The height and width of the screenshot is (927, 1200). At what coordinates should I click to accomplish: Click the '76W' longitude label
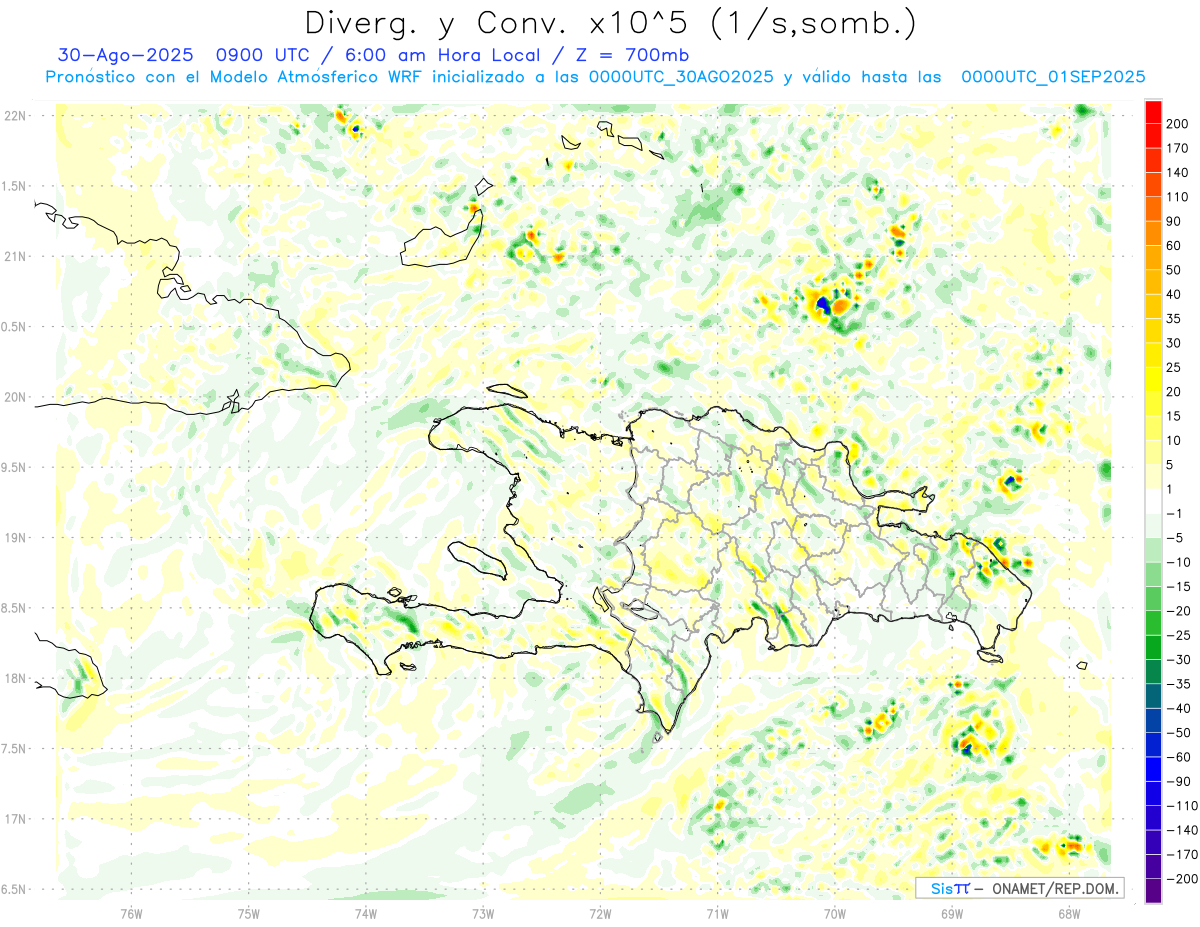pos(131,913)
